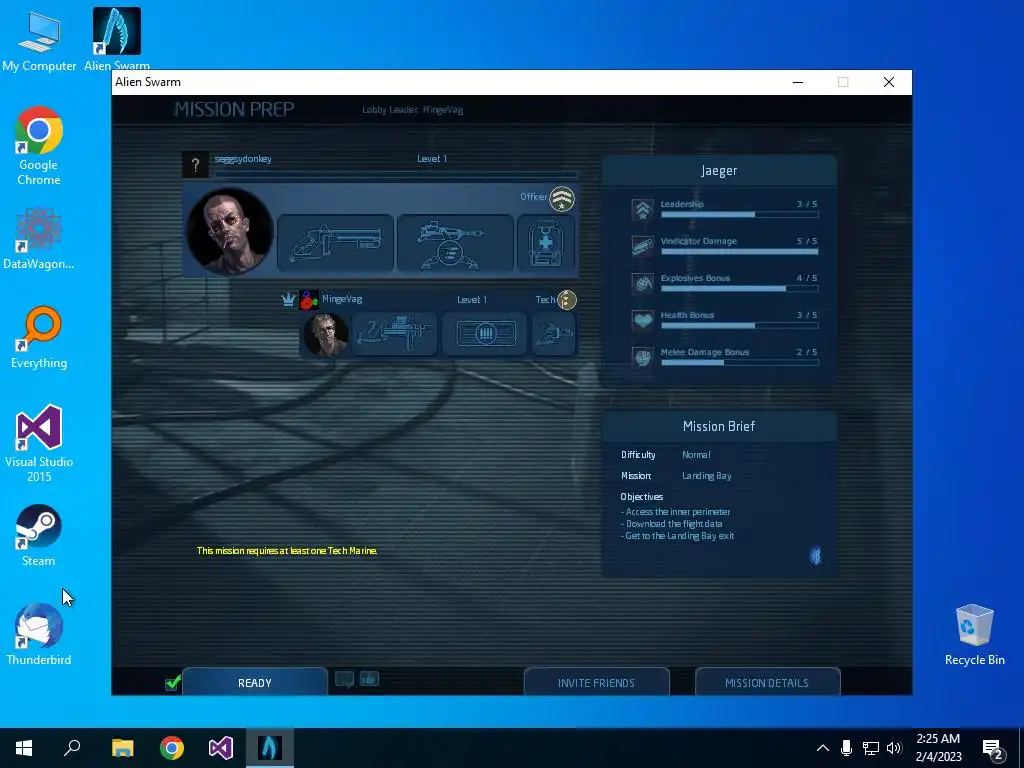The width and height of the screenshot is (1024, 768).
Task: Click the Vindicator Damage skill bar
Action: [x=739, y=251]
